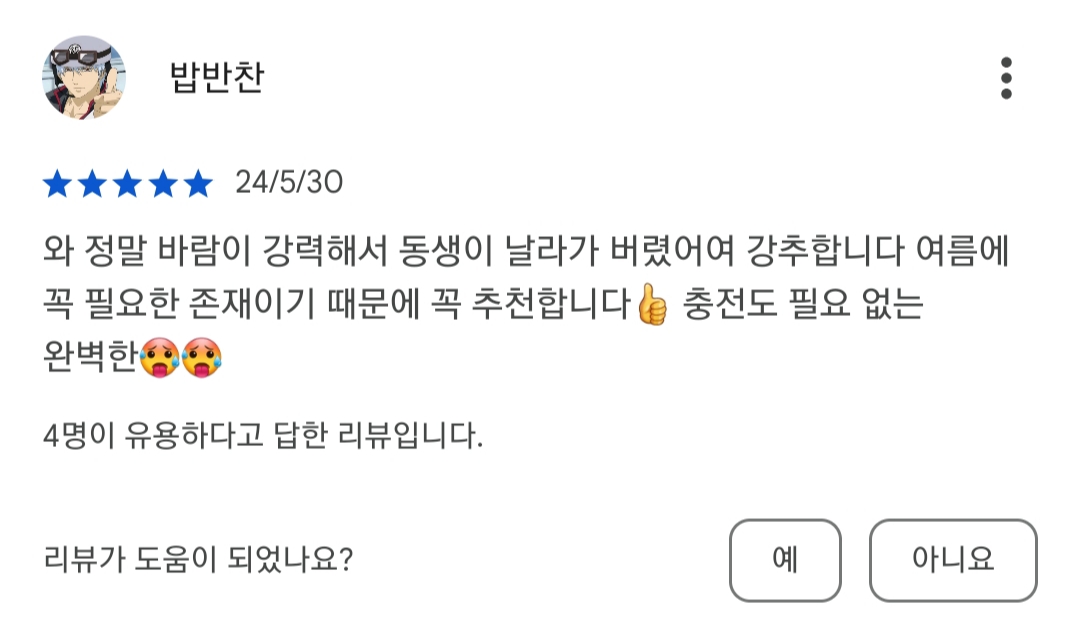
Task: Click the fifth rating star
Action: [198, 184]
